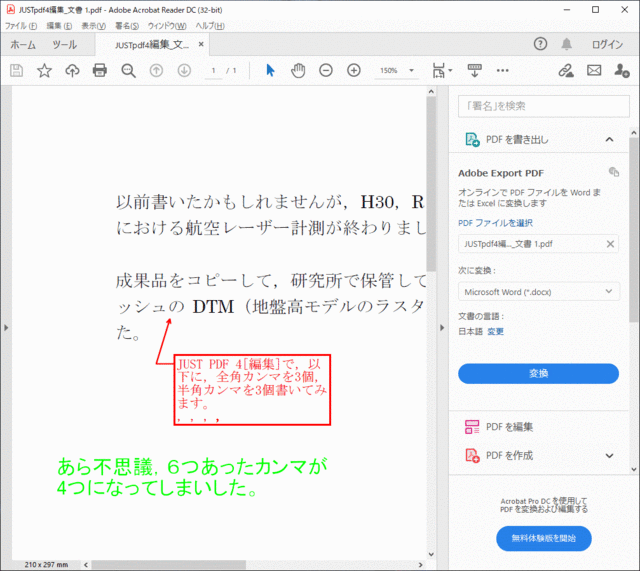Go to previous page arrow icon
The height and width of the screenshot is (571, 640).
coord(156,71)
